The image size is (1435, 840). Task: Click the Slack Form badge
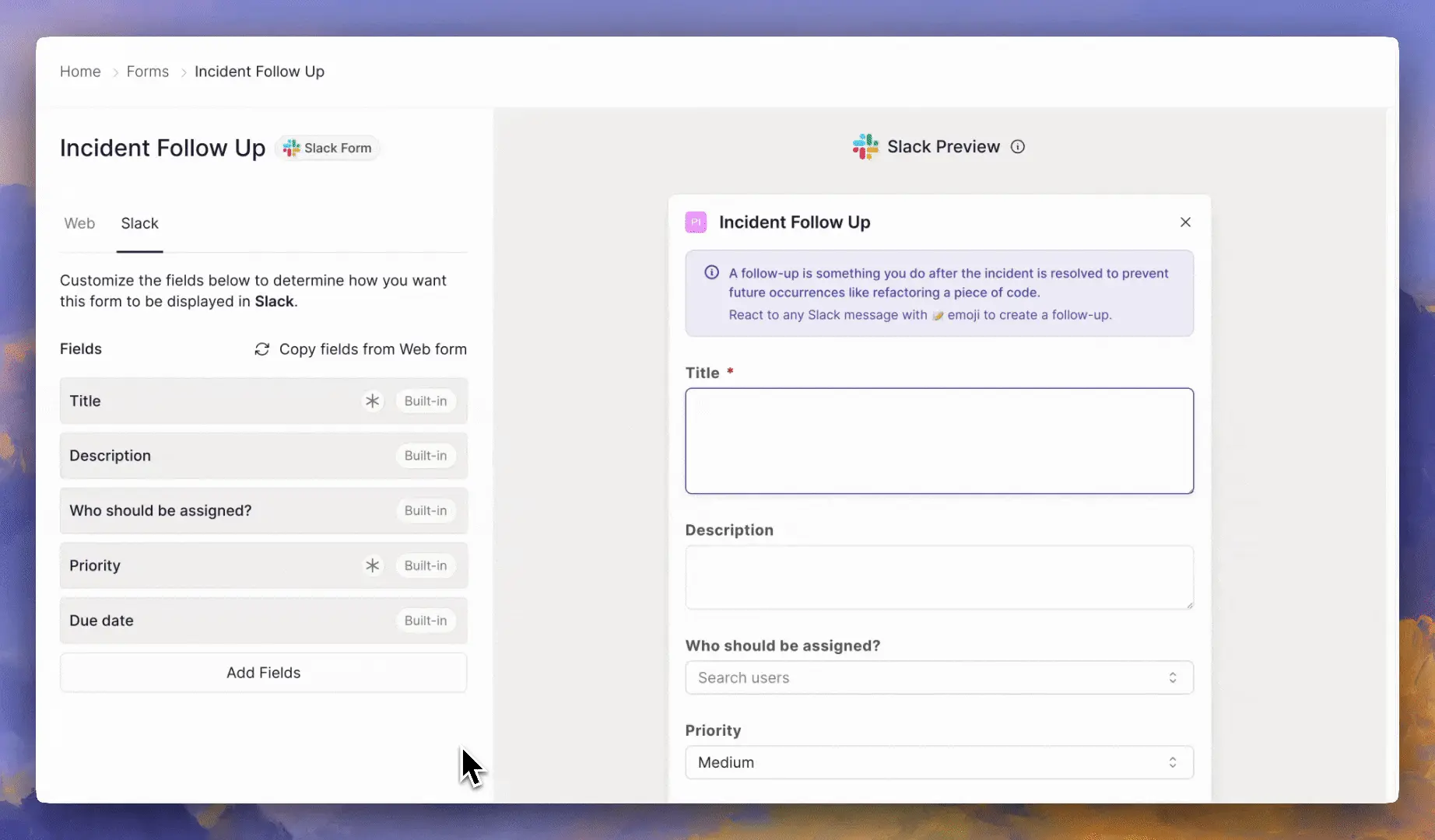(x=327, y=148)
